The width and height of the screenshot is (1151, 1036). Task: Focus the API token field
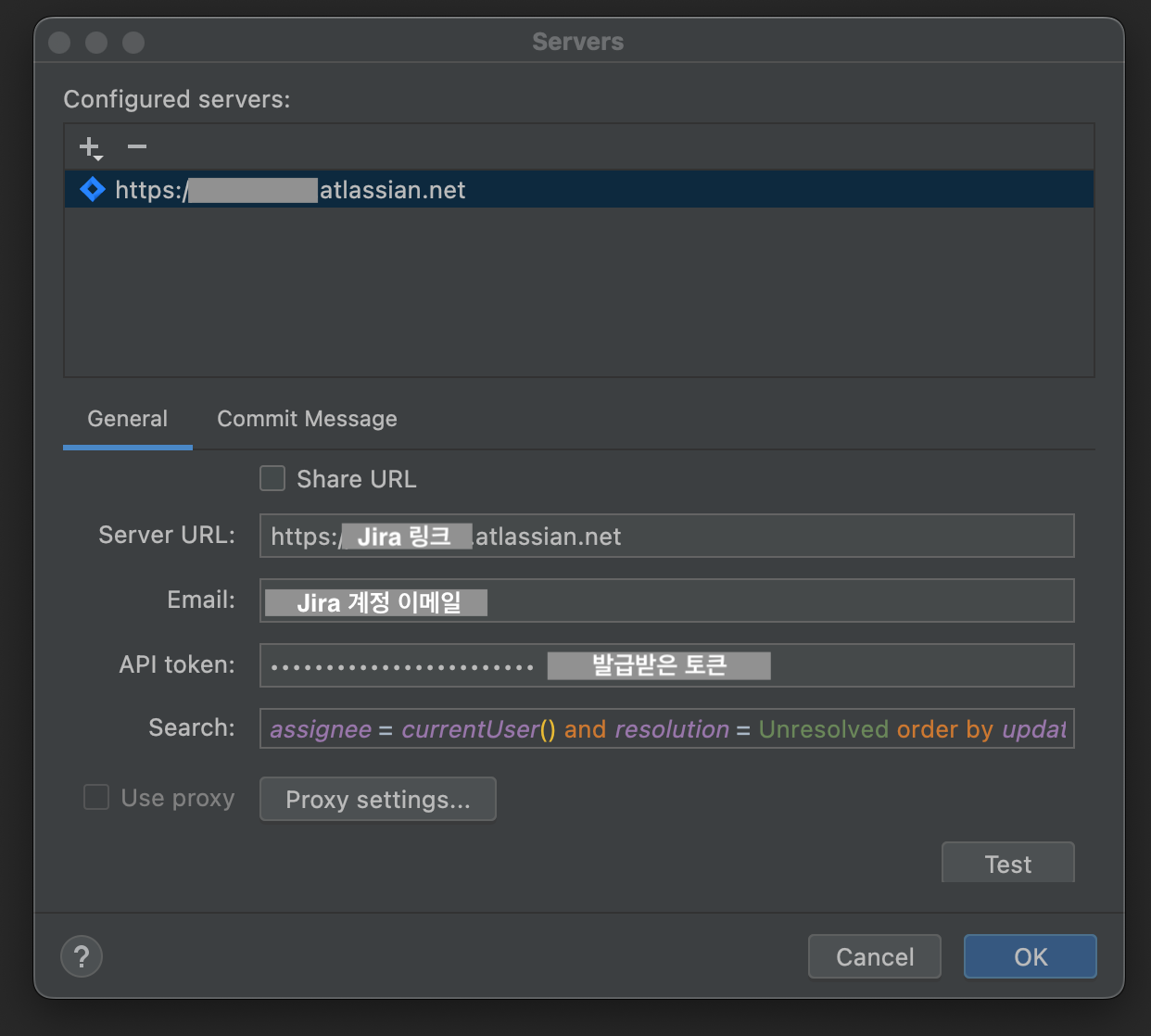point(667,665)
